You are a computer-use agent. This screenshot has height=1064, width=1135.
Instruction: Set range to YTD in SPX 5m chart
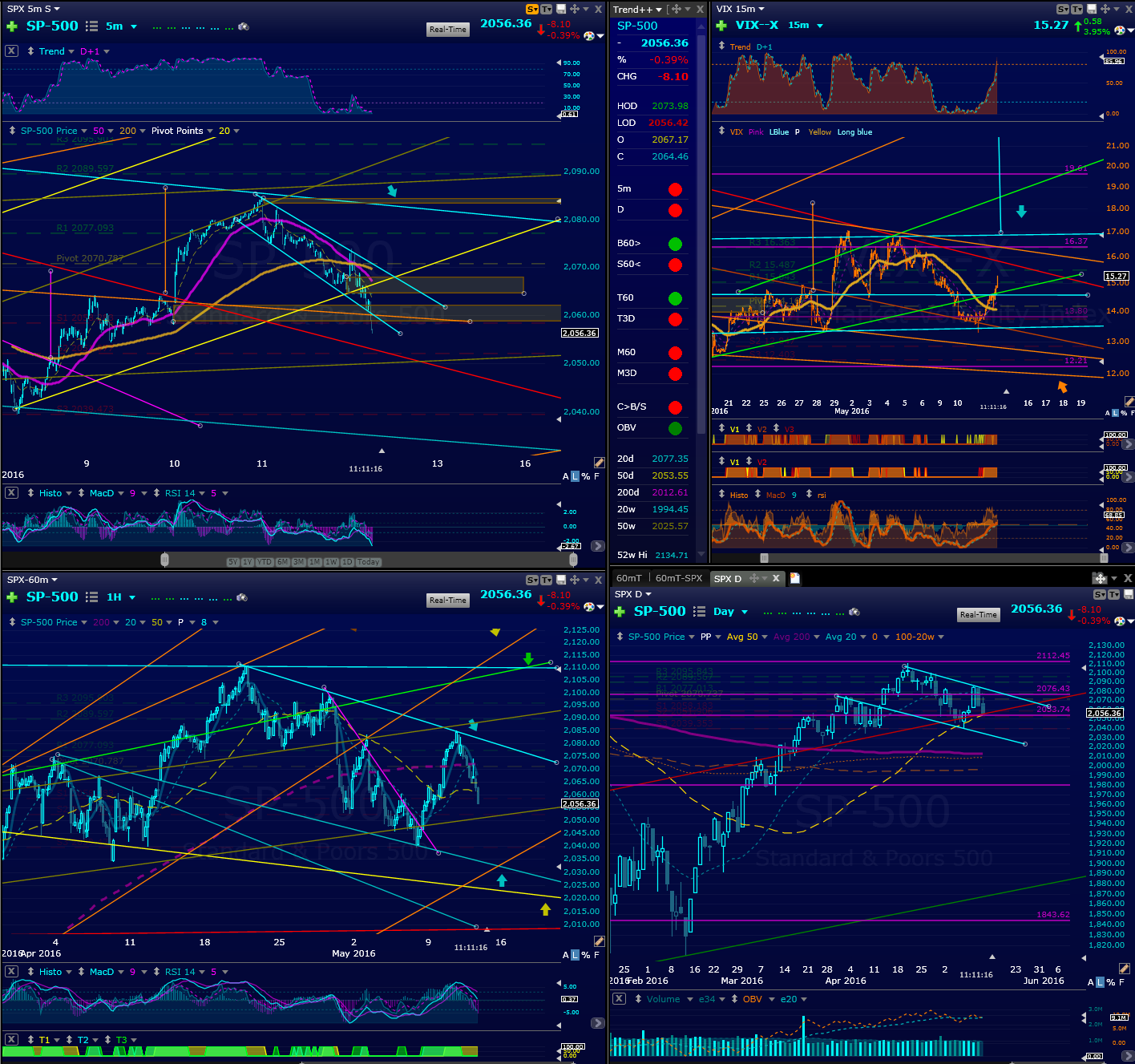(264, 562)
